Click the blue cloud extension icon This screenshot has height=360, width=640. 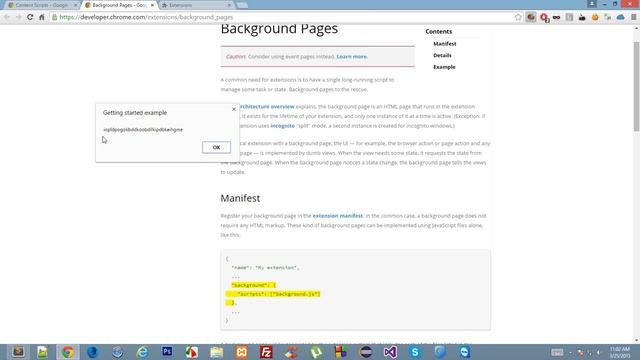coord(620,17)
